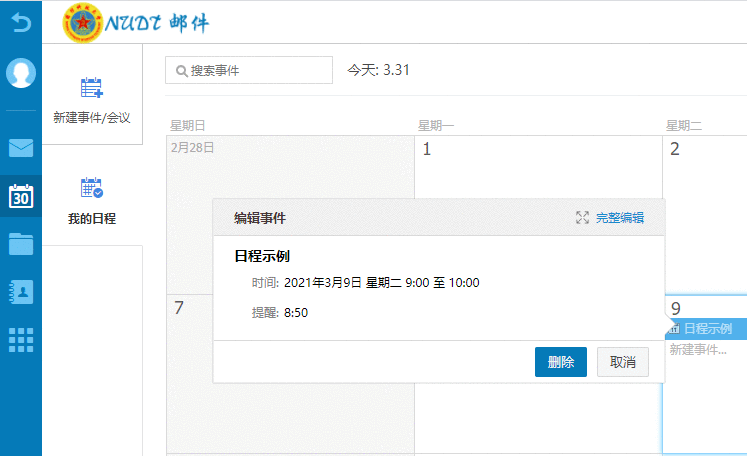Select the calendar icon in sidebar
This screenshot has height=456, width=747.
[x=21, y=195]
